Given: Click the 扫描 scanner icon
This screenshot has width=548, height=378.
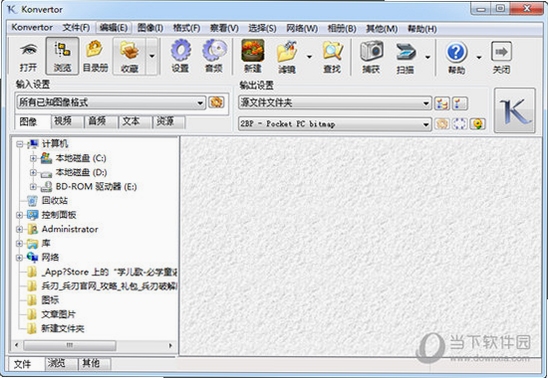Looking at the screenshot, I should (405, 51).
